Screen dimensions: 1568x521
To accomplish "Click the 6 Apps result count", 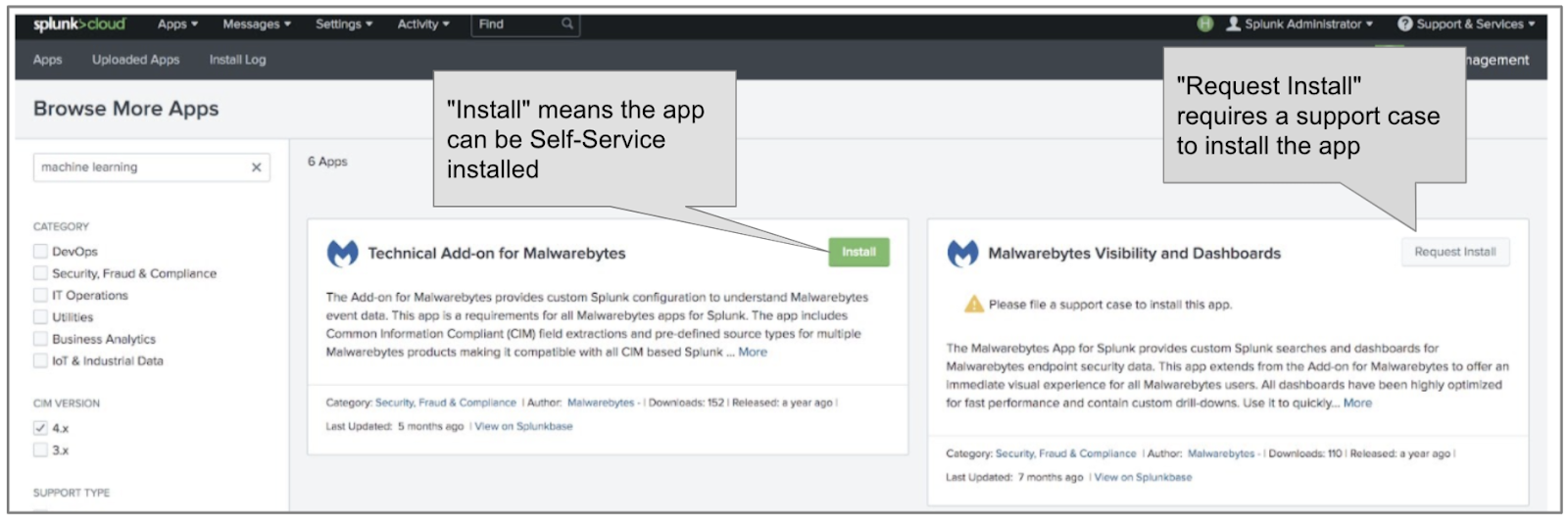I will [327, 162].
